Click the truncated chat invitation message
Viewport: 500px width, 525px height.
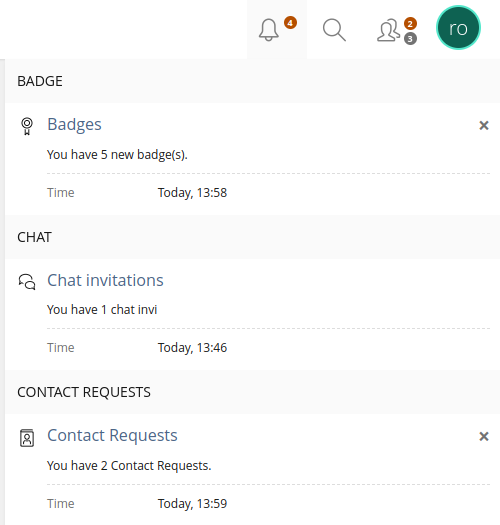[102, 310]
